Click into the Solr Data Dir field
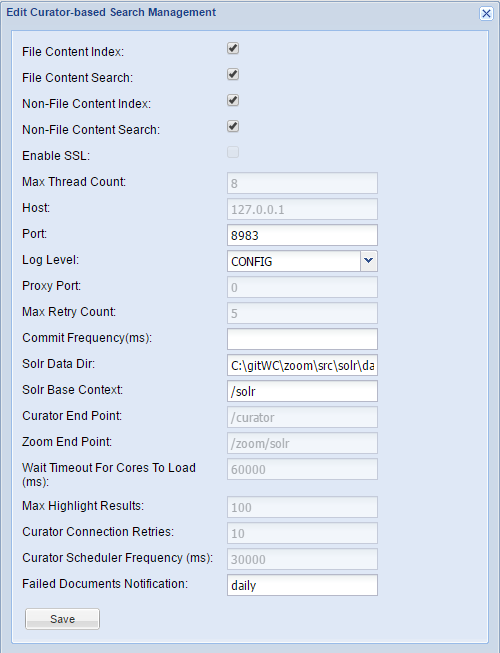 302,365
